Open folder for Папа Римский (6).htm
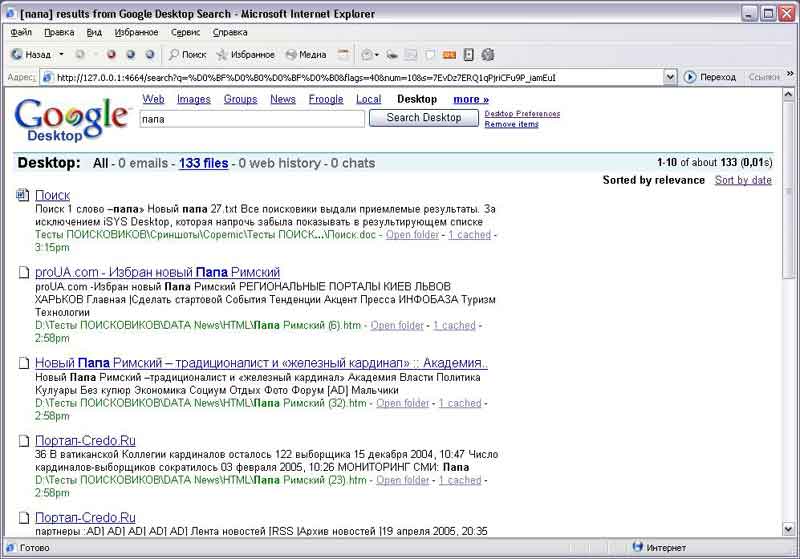The height and width of the screenshot is (559, 800). coord(397,325)
